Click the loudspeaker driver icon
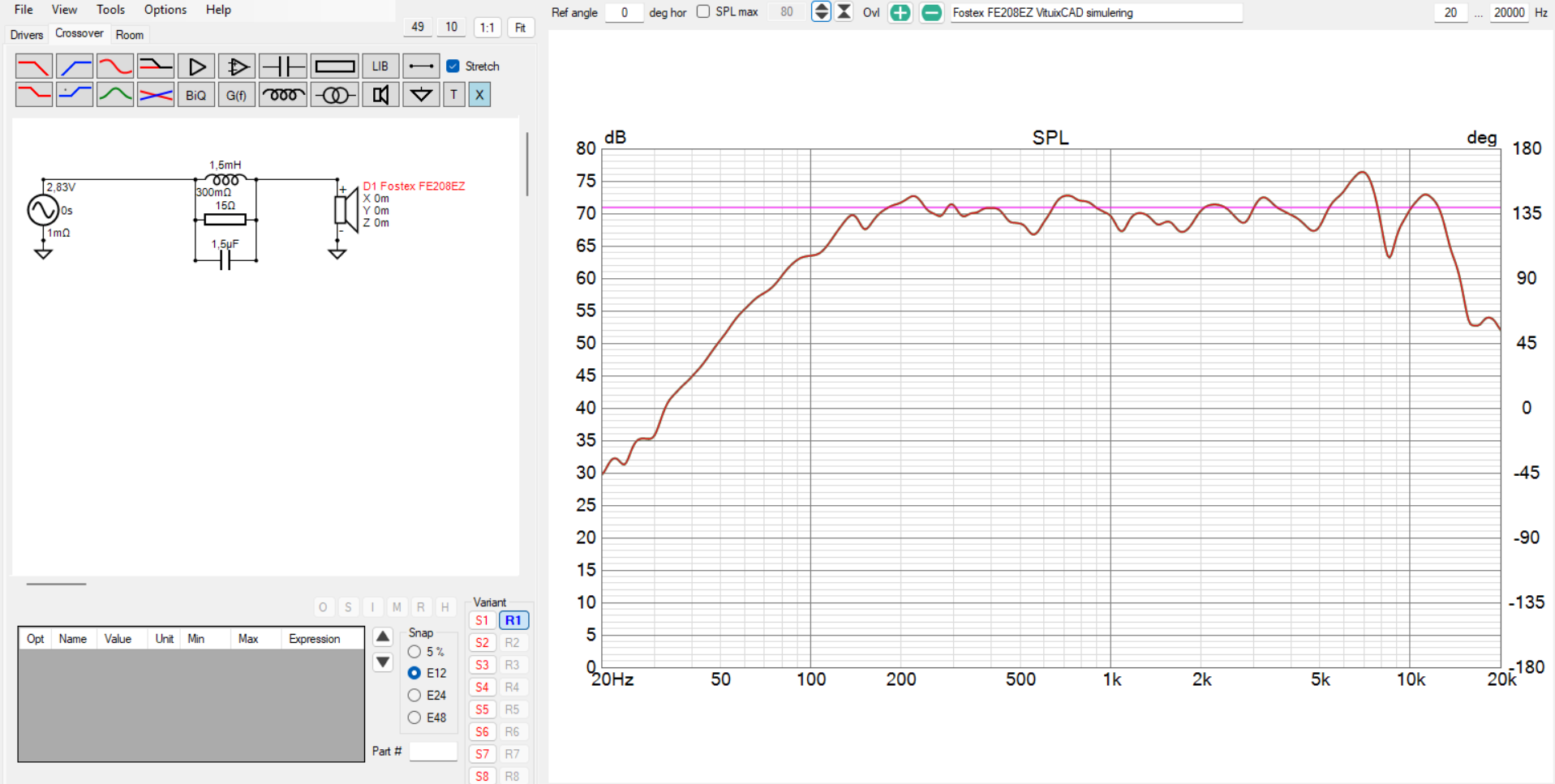1555x784 pixels. click(380, 95)
